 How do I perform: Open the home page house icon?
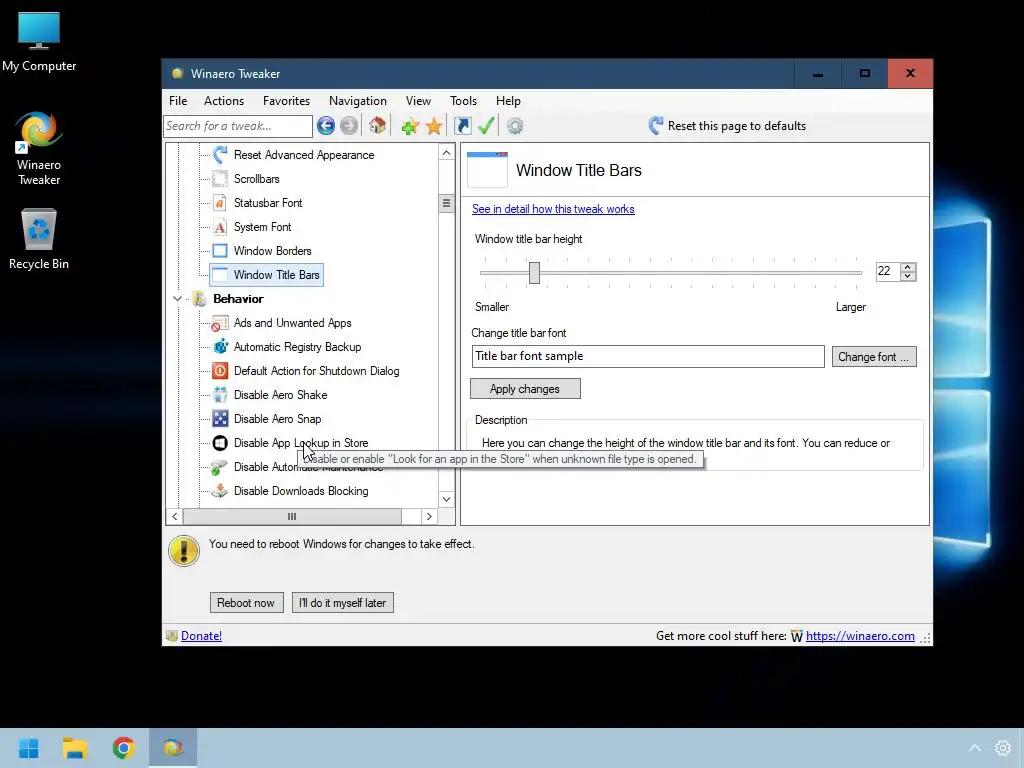point(377,125)
